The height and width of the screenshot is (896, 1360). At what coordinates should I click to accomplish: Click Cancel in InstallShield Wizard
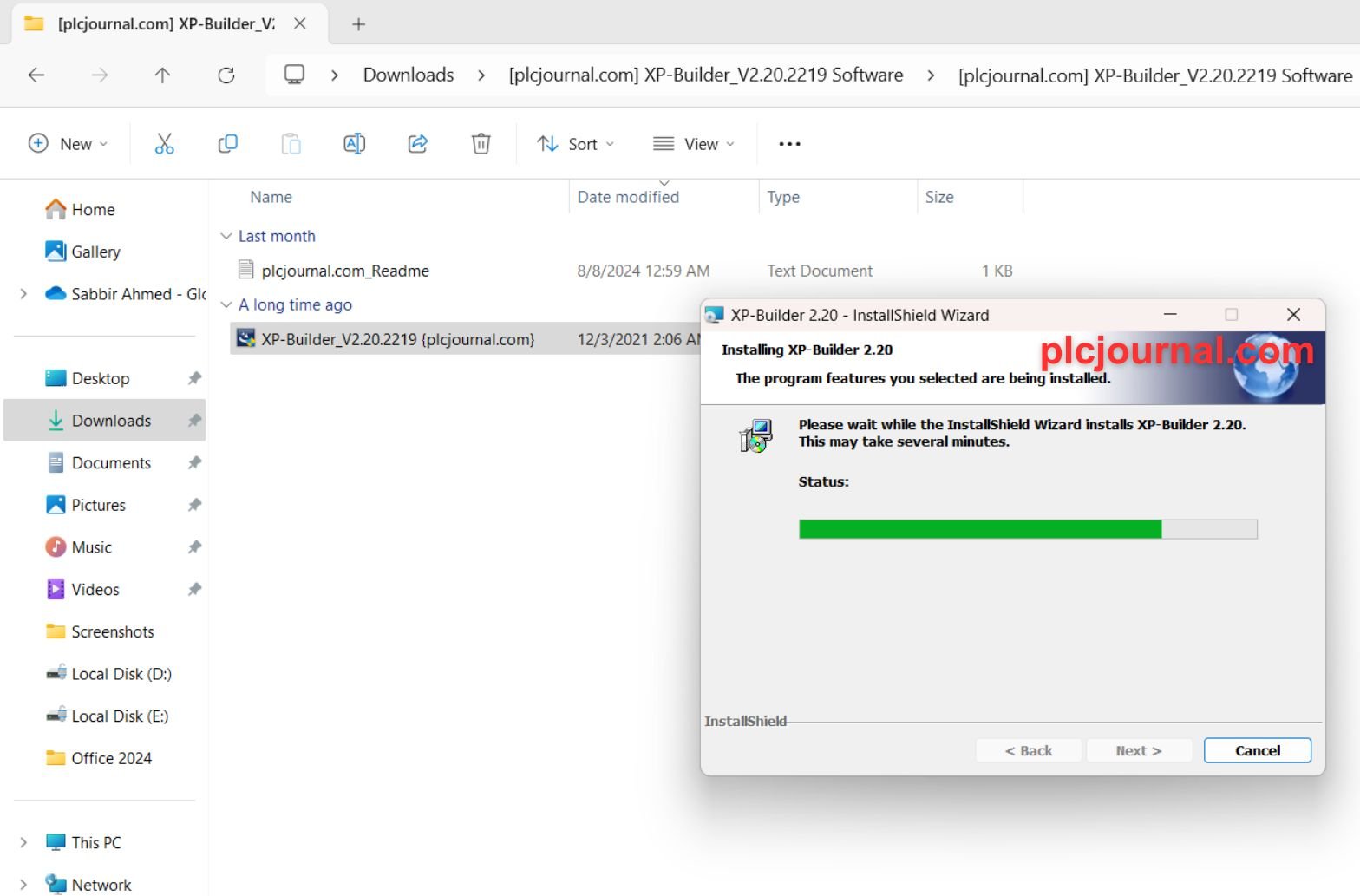pos(1257,751)
